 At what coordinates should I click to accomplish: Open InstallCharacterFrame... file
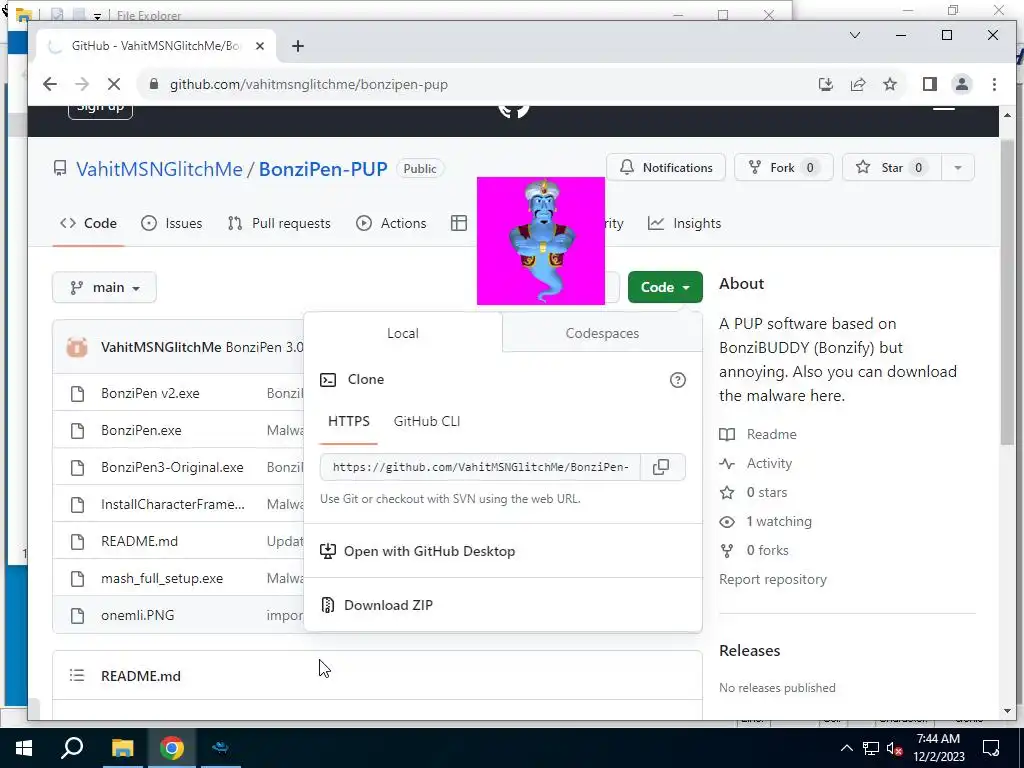pyautogui.click(x=173, y=504)
